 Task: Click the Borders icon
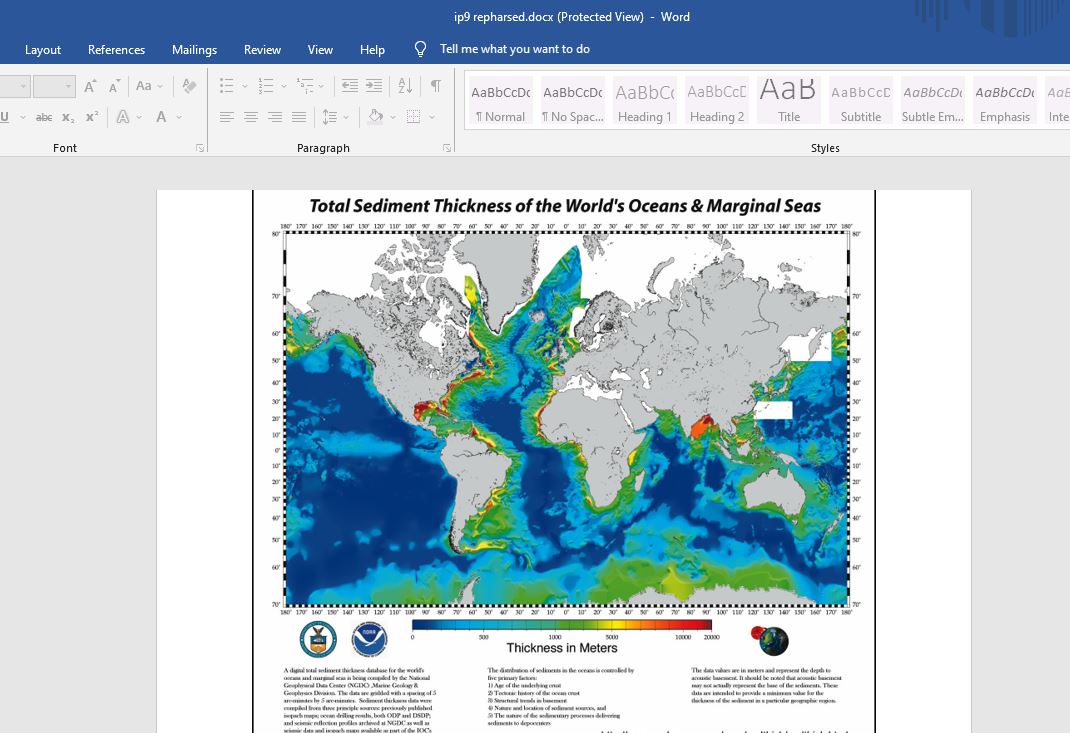click(414, 117)
